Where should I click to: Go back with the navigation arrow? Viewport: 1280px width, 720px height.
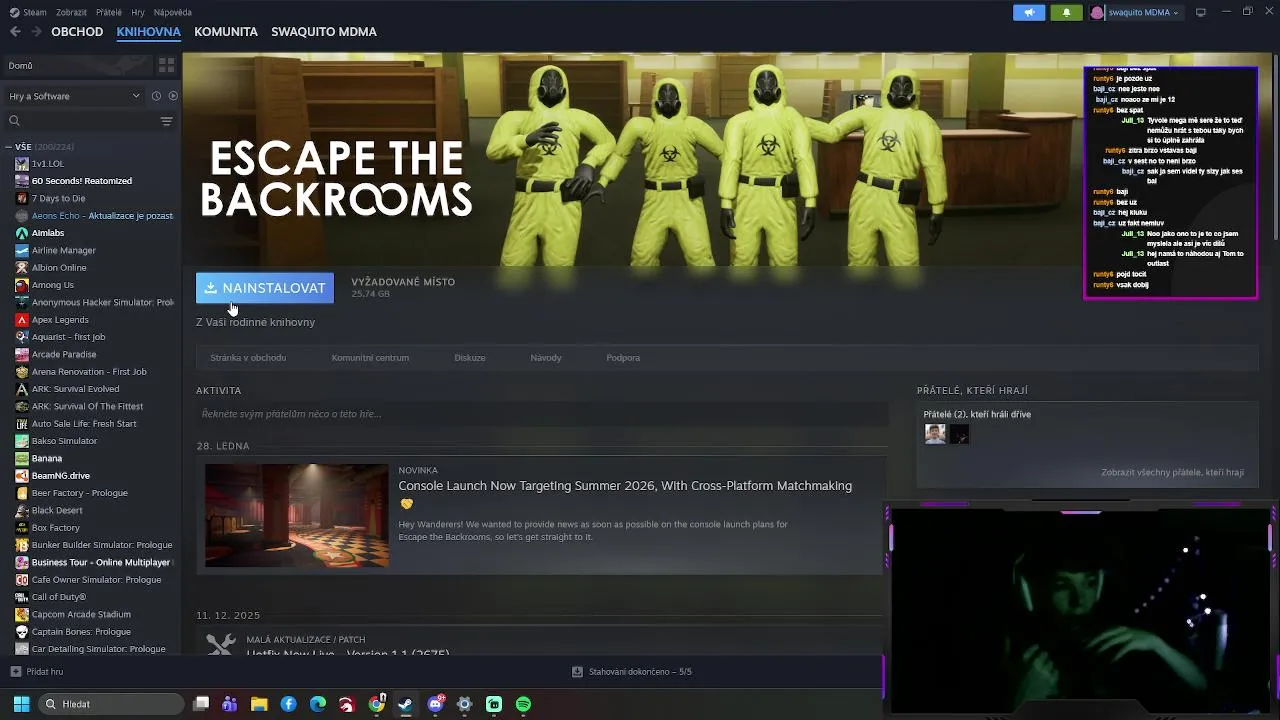click(15, 32)
